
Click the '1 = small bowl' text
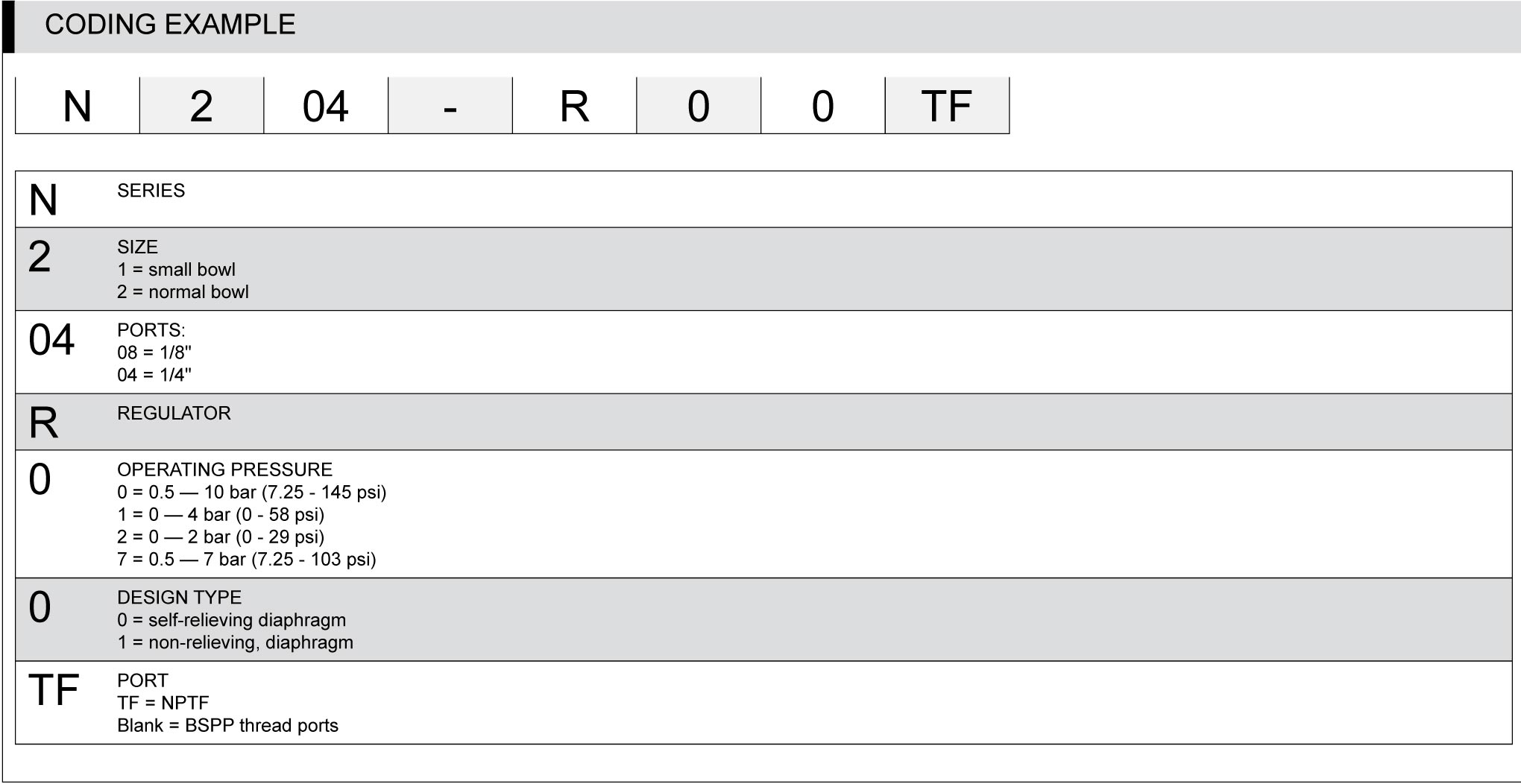pyautogui.click(x=176, y=270)
